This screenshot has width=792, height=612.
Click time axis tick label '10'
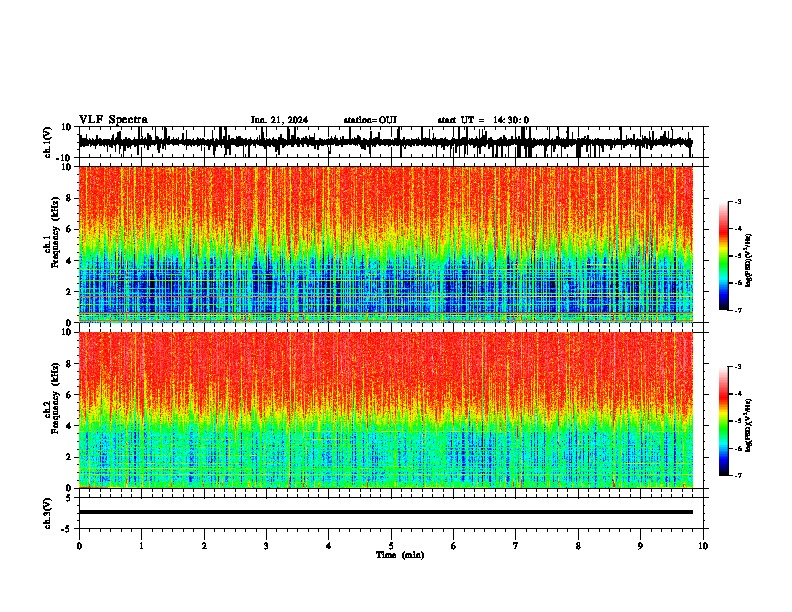click(x=703, y=546)
